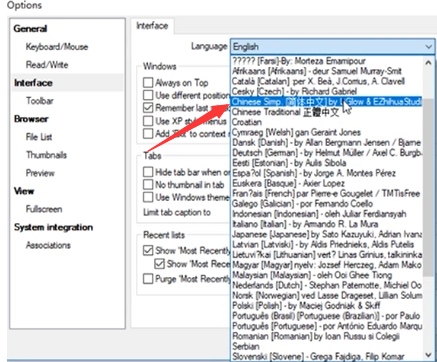Viewport: 437px width, 362px height.
Task: Choose Lithuanian language entry
Action: pos(327,255)
